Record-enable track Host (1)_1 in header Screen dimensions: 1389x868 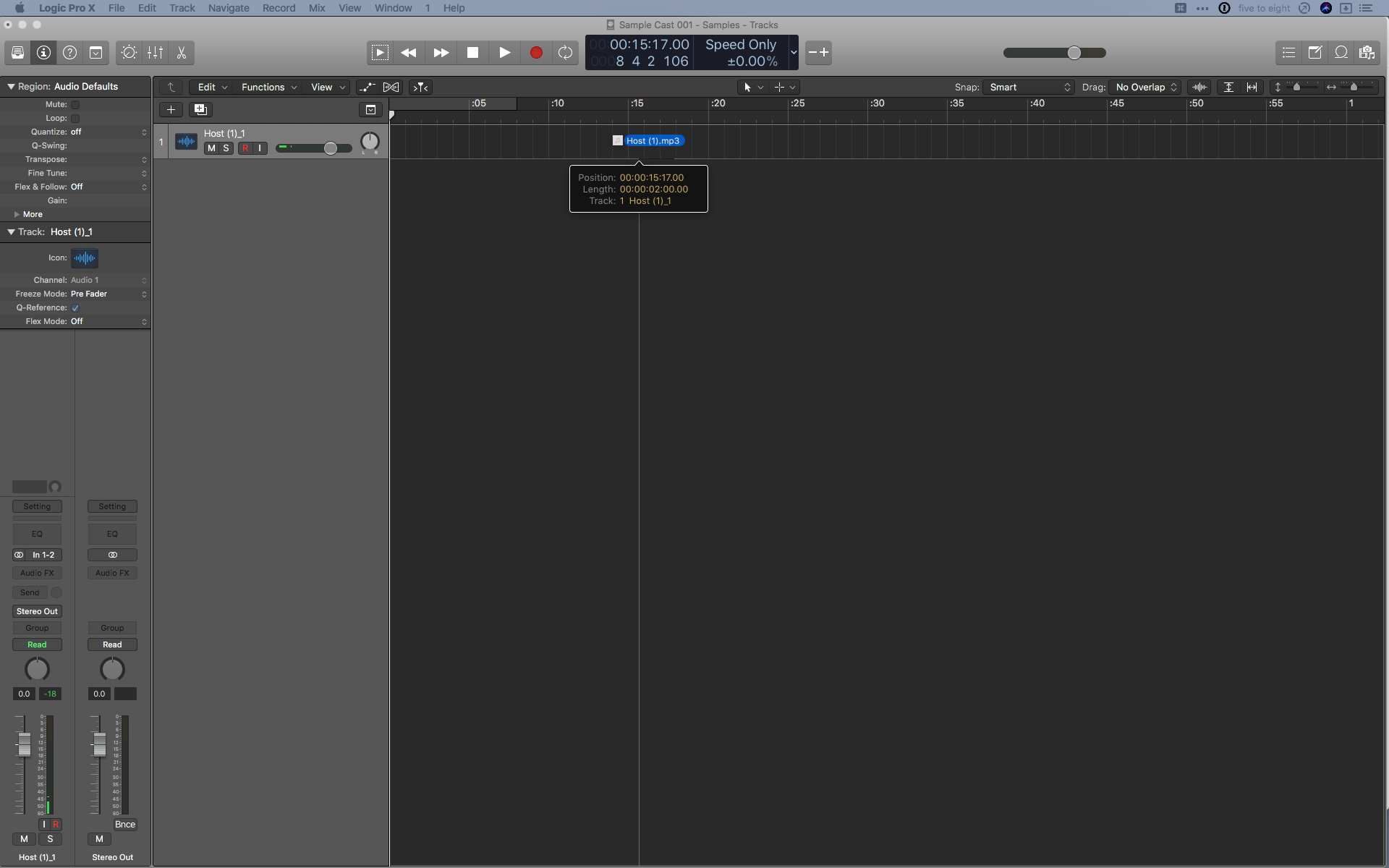point(245,148)
